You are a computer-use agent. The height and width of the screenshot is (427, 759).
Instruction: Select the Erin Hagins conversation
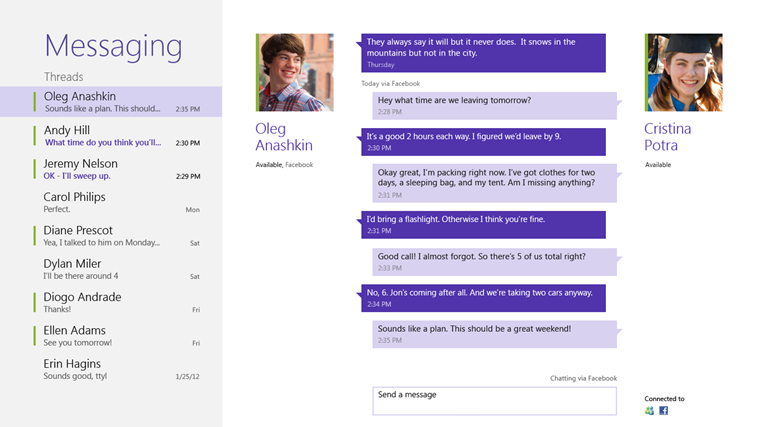pos(111,369)
